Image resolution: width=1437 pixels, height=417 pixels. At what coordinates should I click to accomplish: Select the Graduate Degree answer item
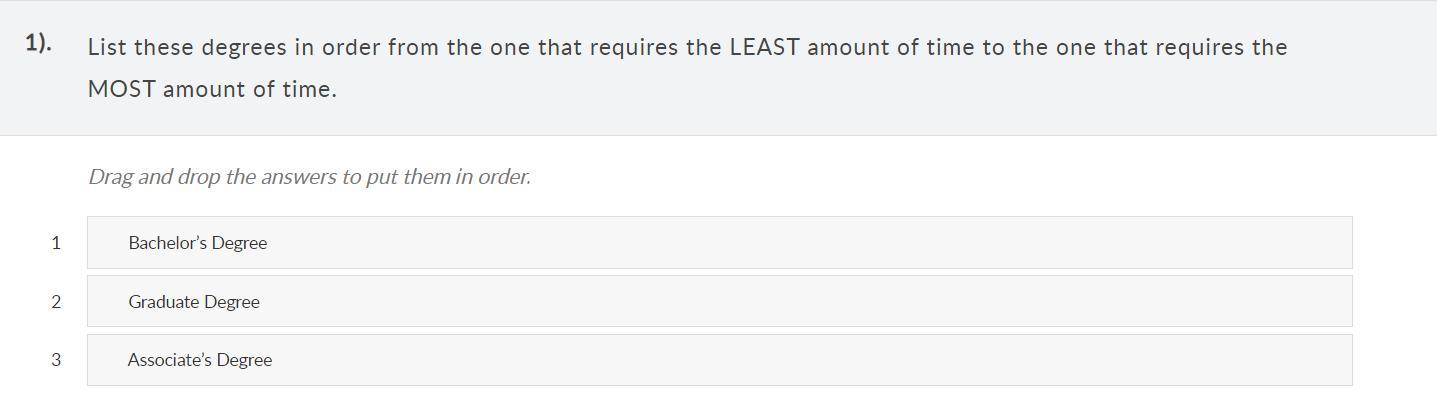[x=719, y=302]
